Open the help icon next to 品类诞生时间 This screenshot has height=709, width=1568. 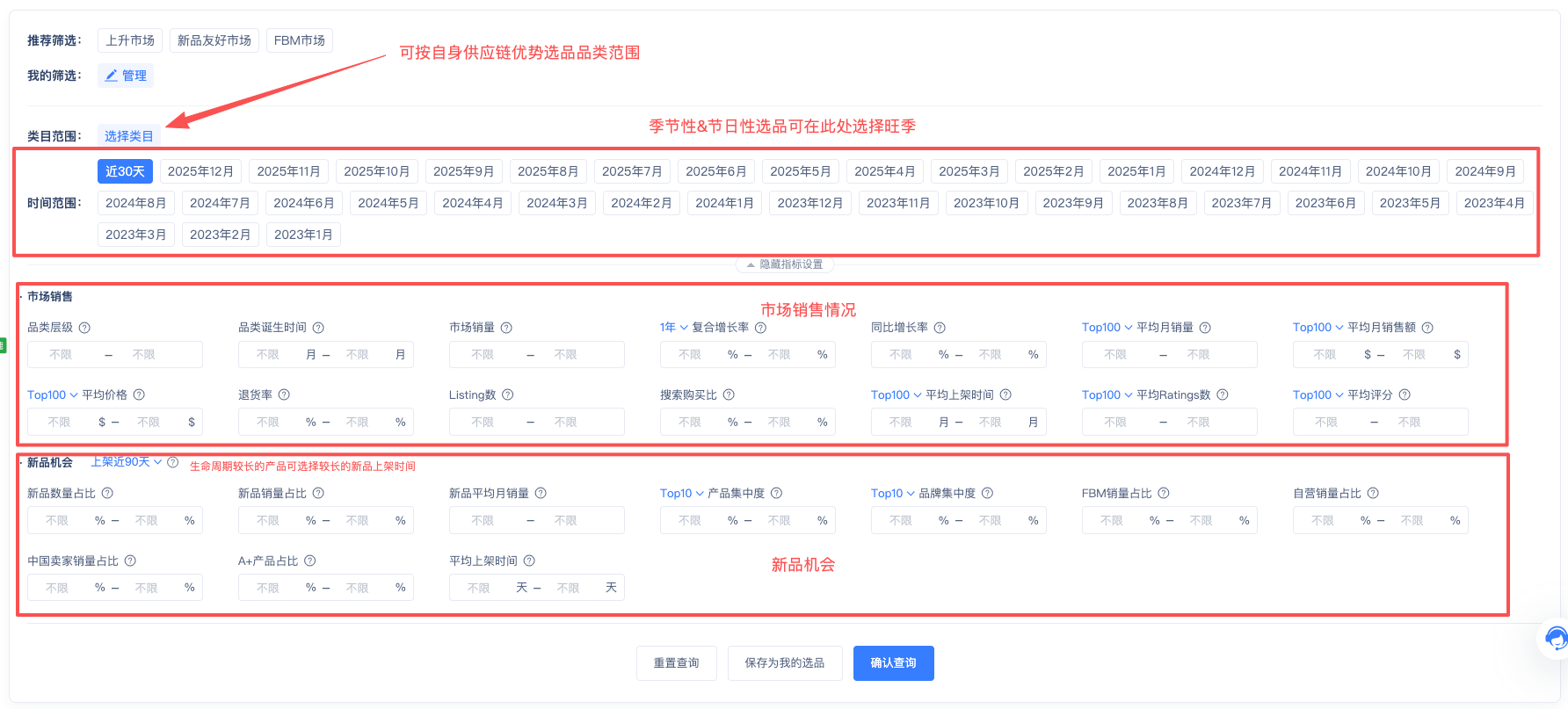318,328
